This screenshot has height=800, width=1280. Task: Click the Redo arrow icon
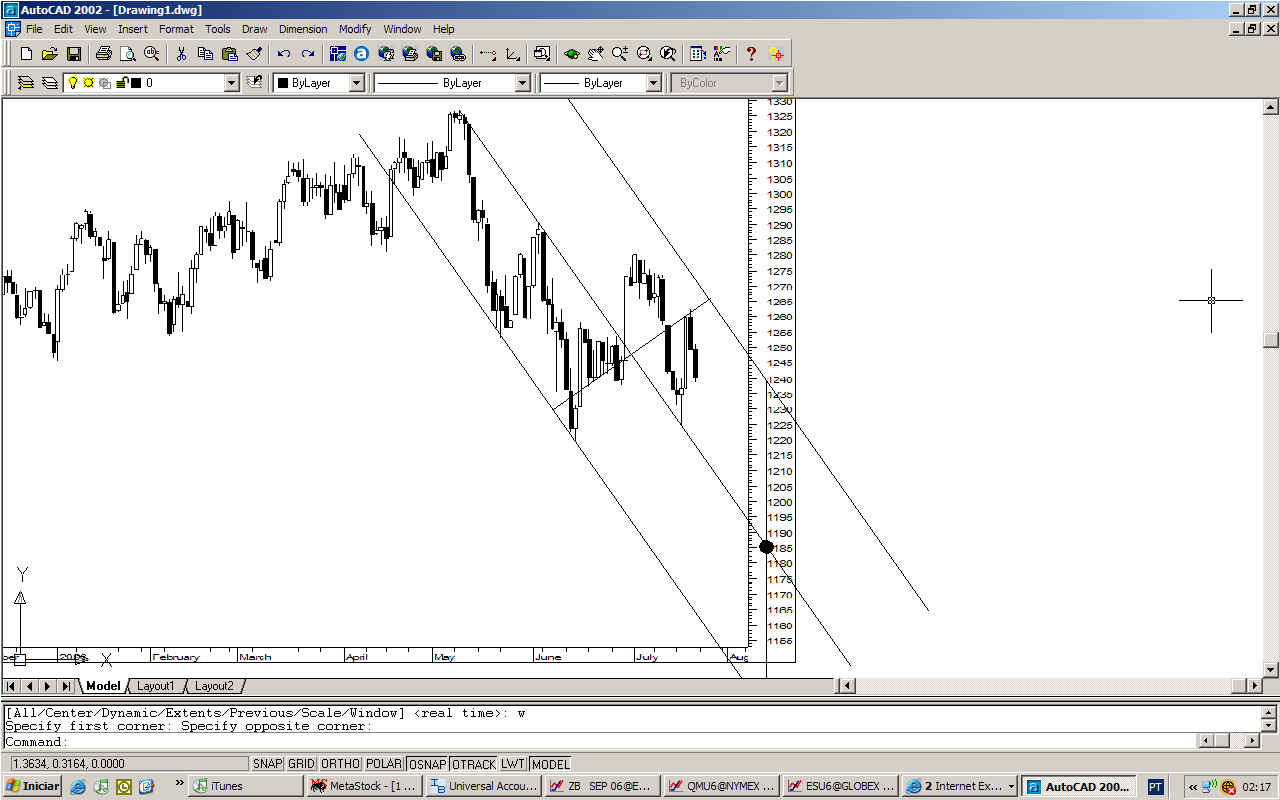point(307,54)
